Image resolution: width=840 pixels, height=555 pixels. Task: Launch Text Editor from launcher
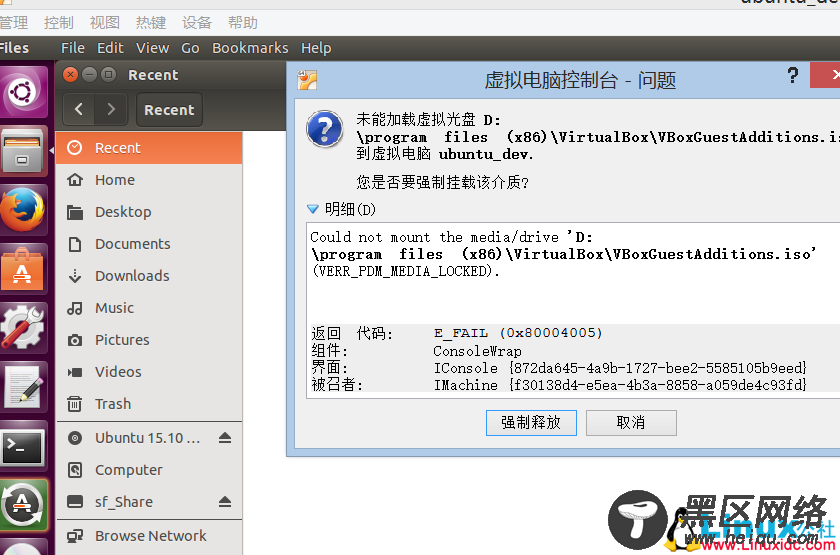pyautogui.click(x=22, y=387)
